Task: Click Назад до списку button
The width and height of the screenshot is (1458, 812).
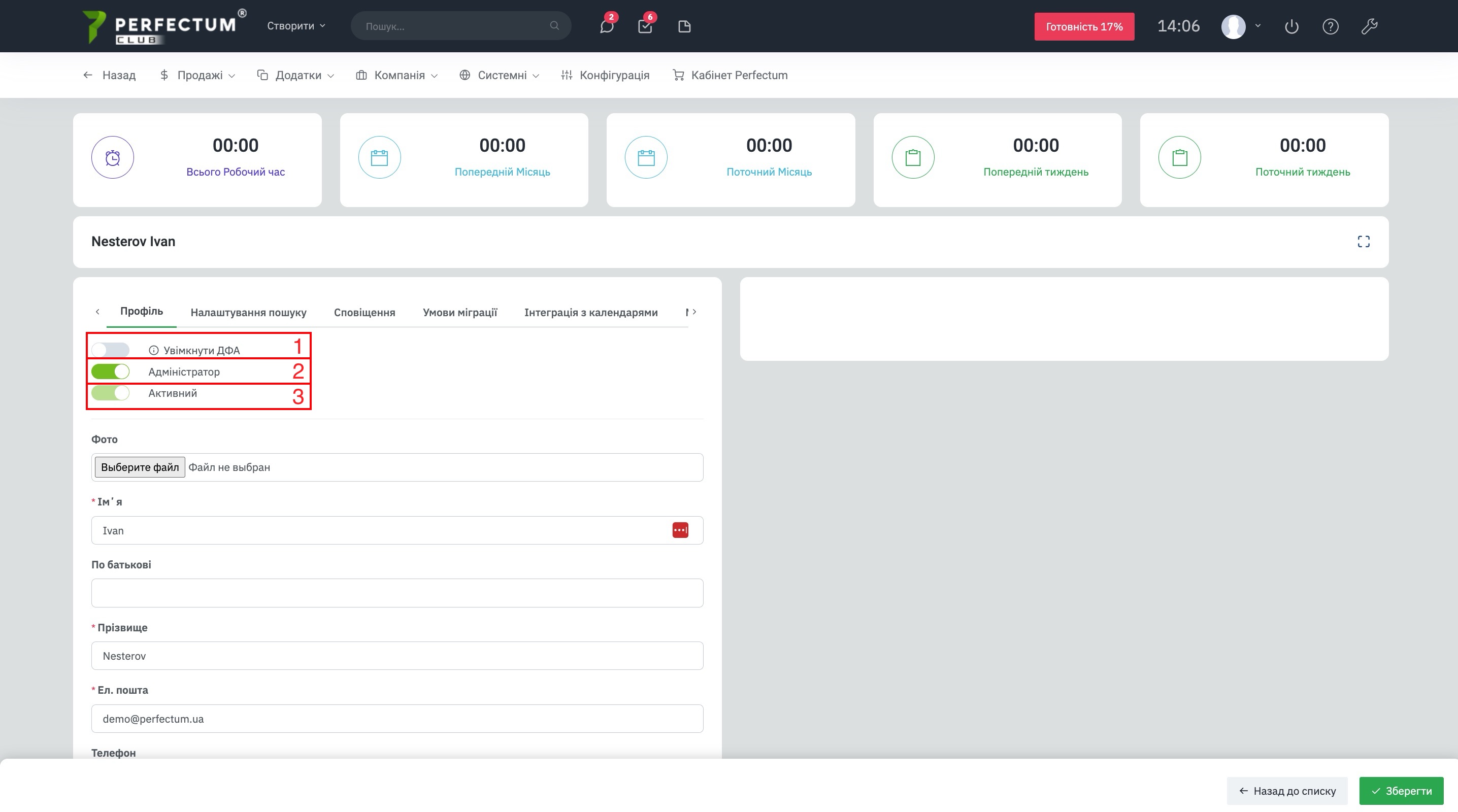Action: click(1286, 791)
